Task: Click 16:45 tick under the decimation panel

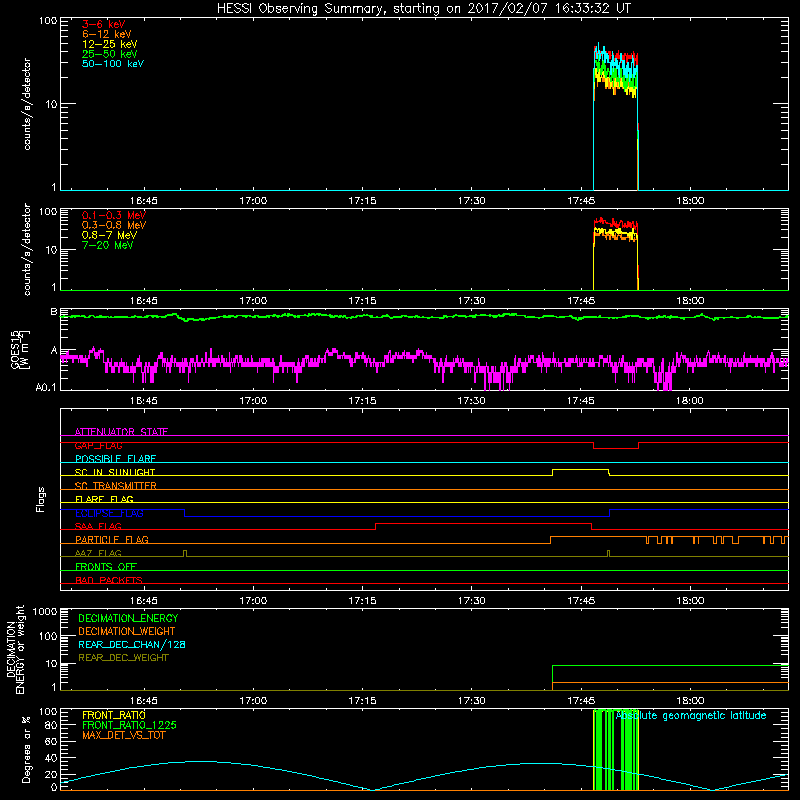Action: coord(143,701)
